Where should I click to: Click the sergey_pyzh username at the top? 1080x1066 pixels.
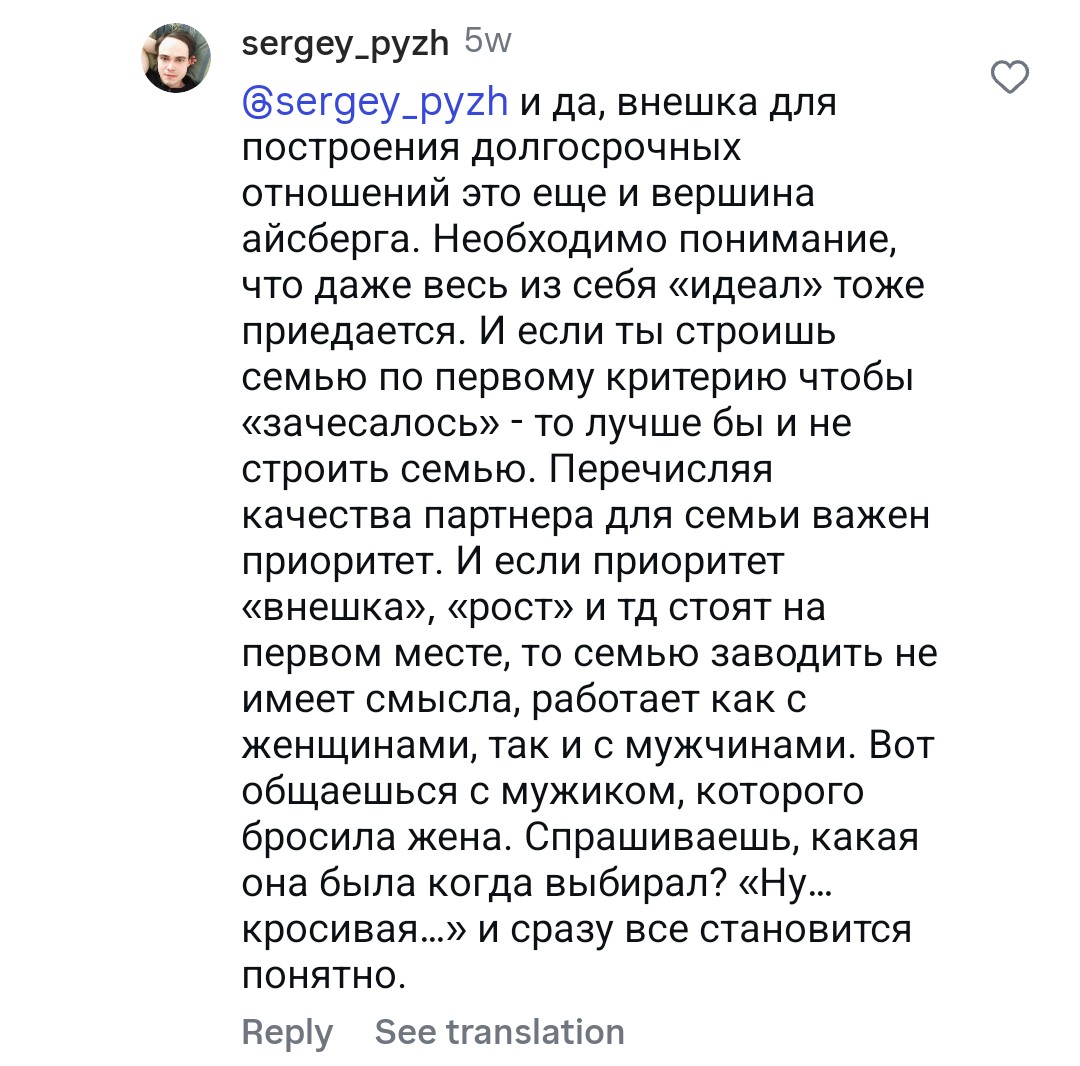click(346, 43)
